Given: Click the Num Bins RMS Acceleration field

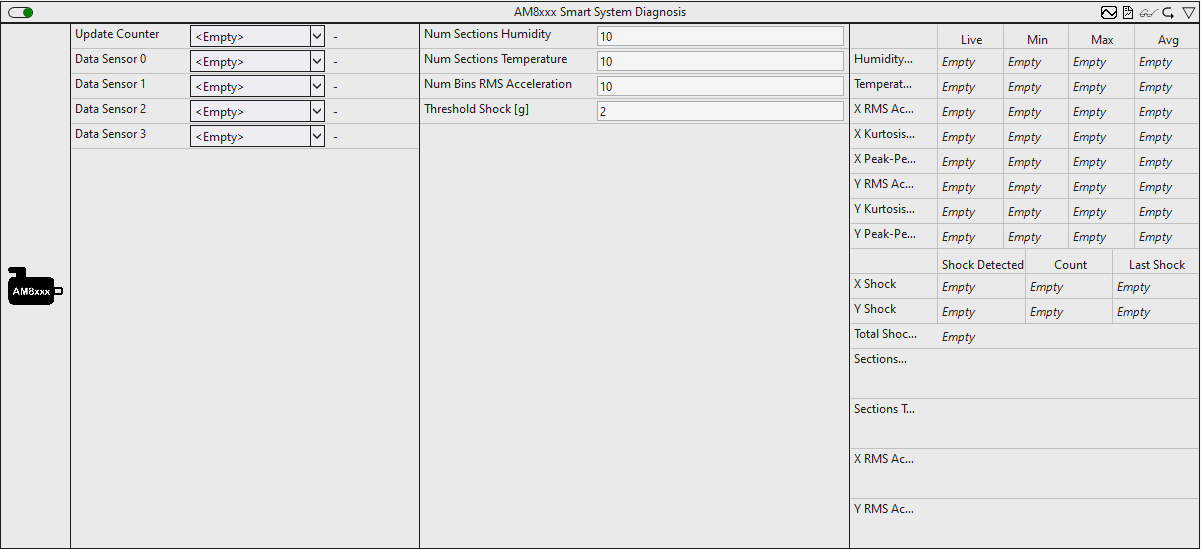Looking at the screenshot, I should pyautogui.click(x=720, y=86).
